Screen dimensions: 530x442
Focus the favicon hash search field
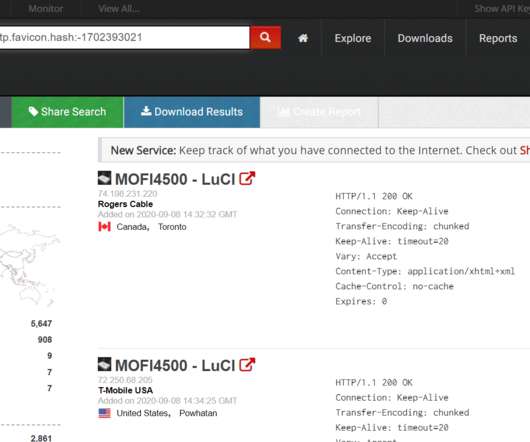(x=124, y=38)
